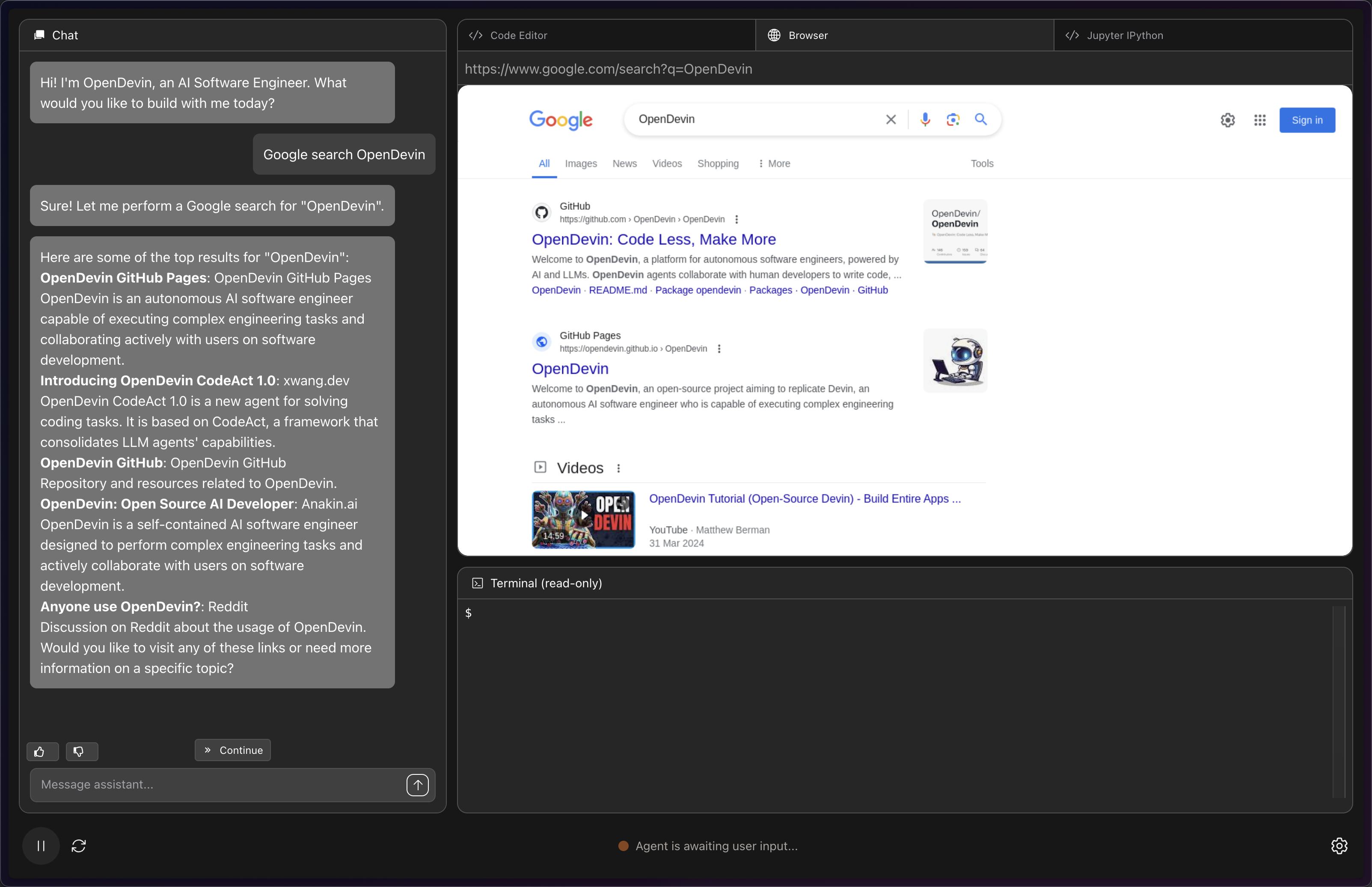The width and height of the screenshot is (1372, 887).
Task: Open the 'OpenDevin' GitHub Pages result title
Action: [x=570, y=369]
